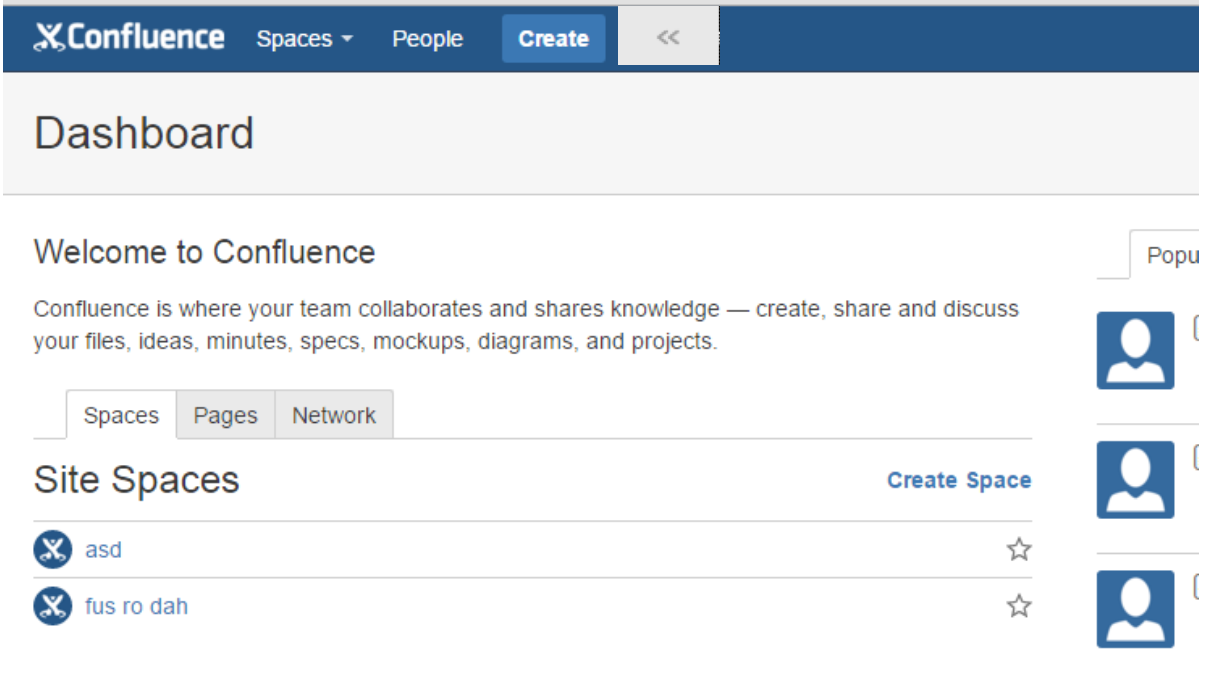Click the asd space logo icon
Viewport: 1206px width, 680px height.
tap(53, 549)
